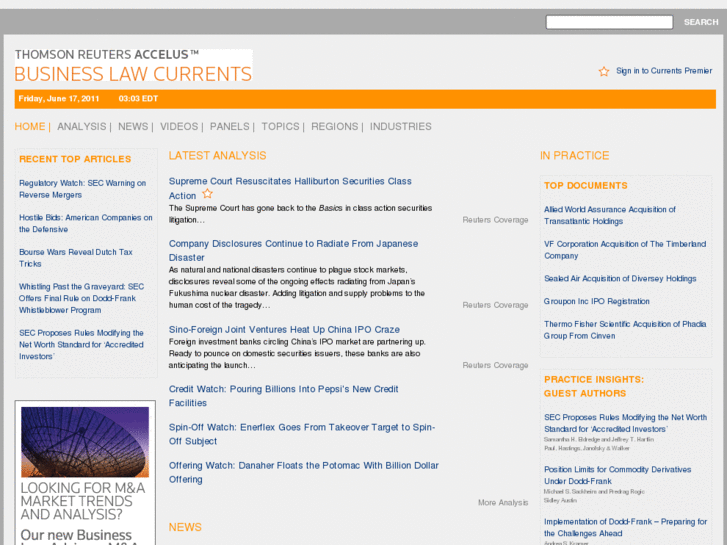727x545 pixels.
Task: Click the LATEST ANALYSIS heading
Action: pyautogui.click(x=217, y=155)
